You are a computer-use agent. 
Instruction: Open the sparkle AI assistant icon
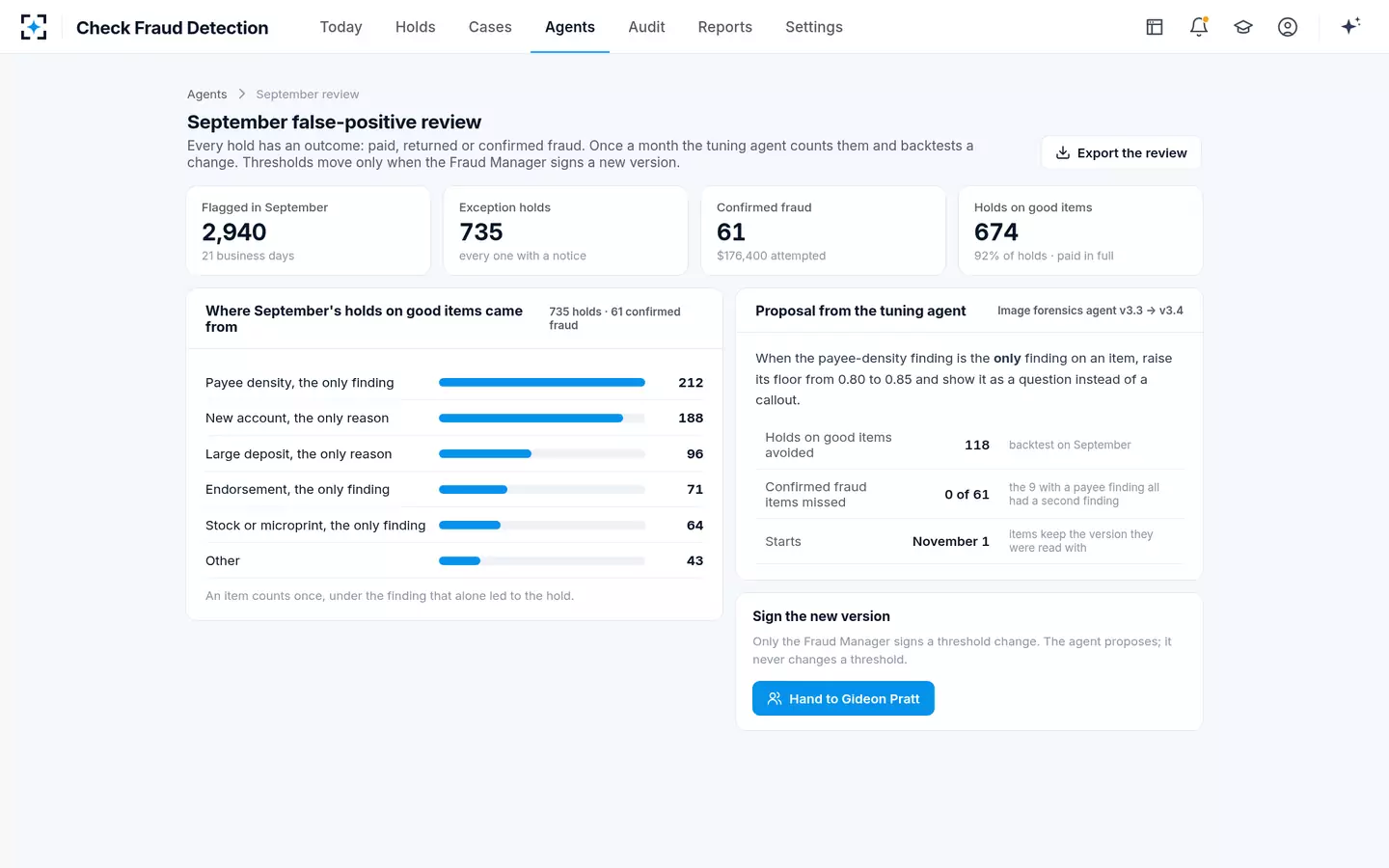[1350, 26]
